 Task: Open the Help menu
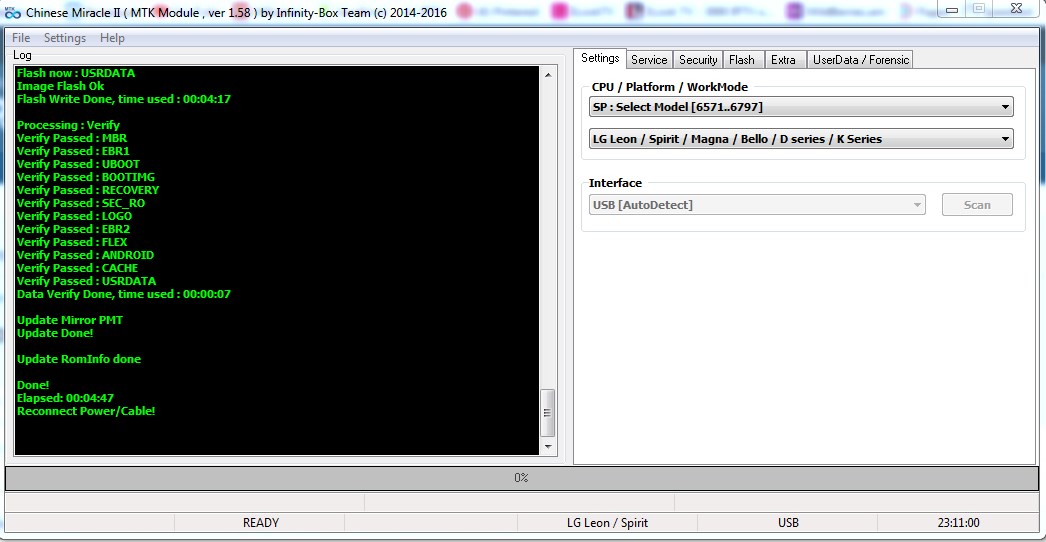[x=112, y=38]
